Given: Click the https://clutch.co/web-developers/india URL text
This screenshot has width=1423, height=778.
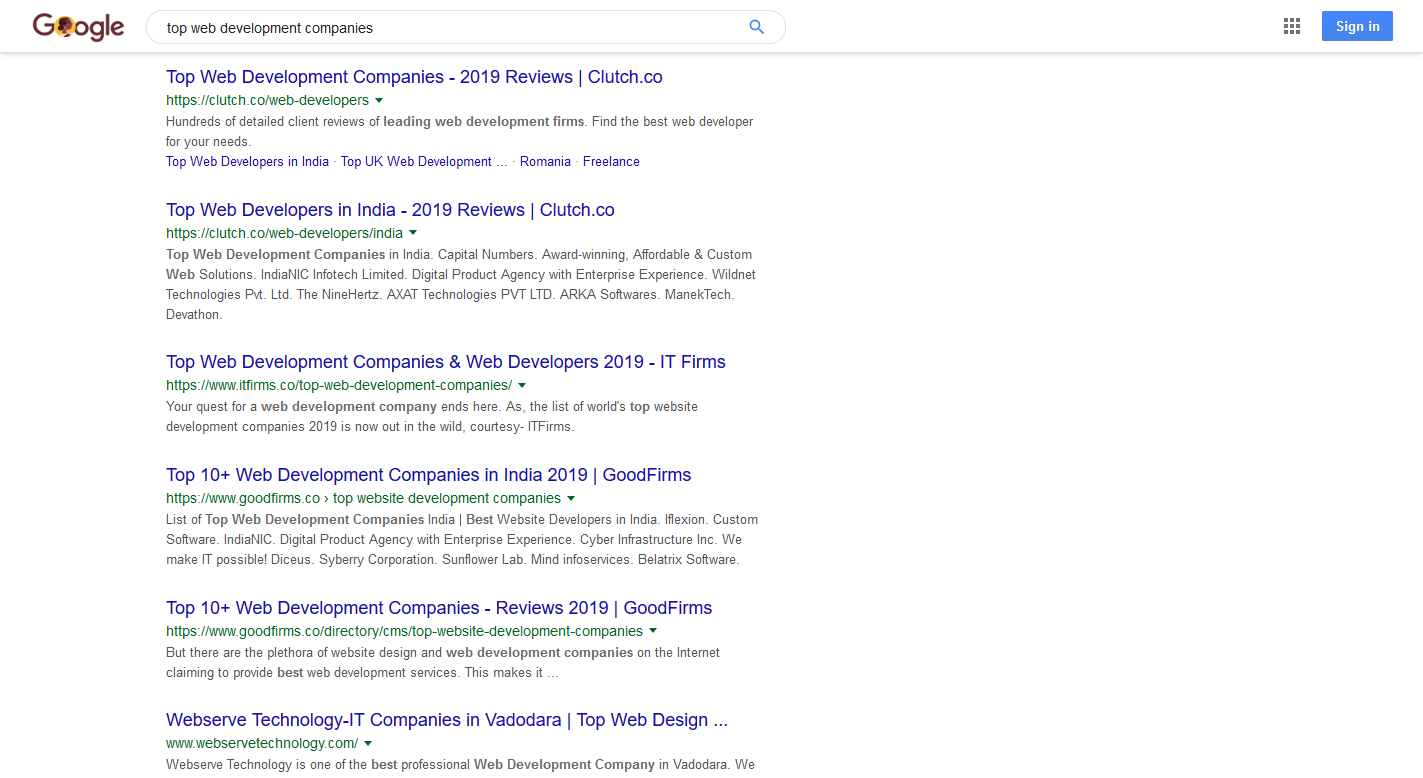Looking at the screenshot, I should [x=284, y=233].
